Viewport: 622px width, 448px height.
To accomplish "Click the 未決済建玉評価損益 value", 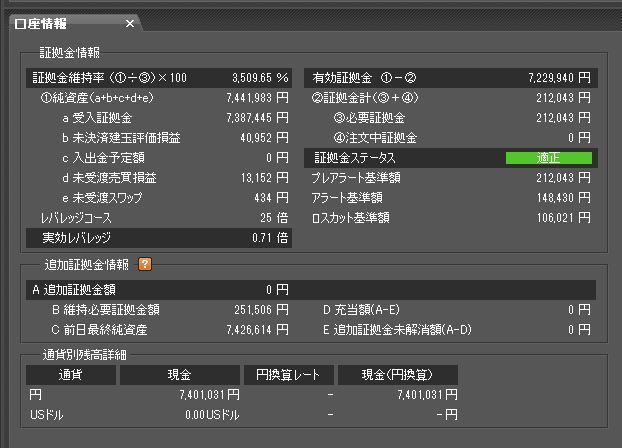I will (256, 137).
